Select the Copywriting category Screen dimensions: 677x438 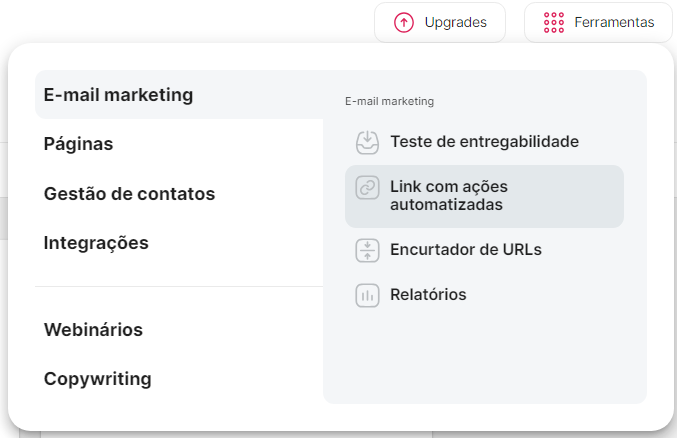pos(98,379)
